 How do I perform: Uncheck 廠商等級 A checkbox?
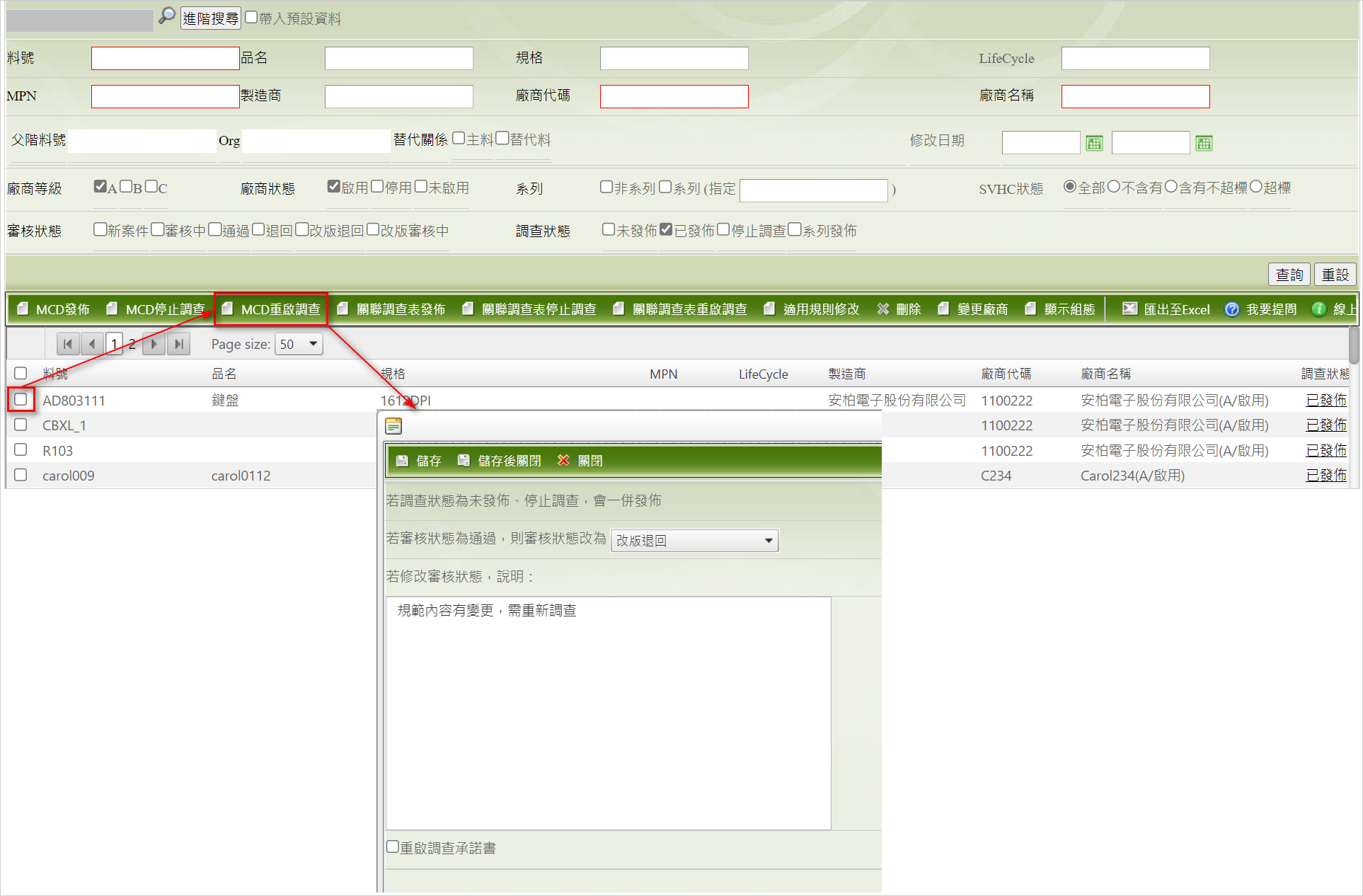(100, 186)
